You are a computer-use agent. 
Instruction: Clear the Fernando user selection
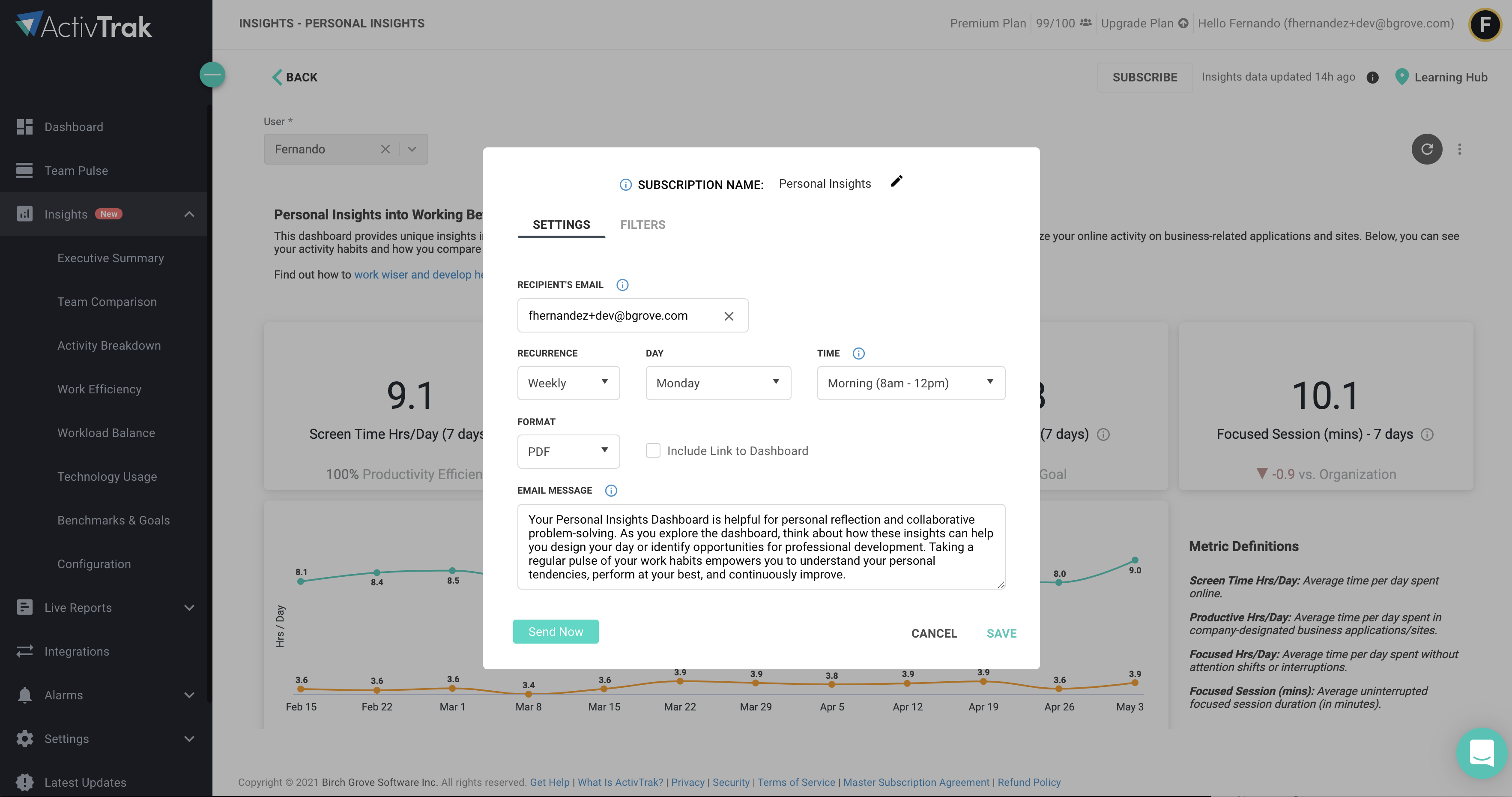pyautogui.click(x=385, y=149)
